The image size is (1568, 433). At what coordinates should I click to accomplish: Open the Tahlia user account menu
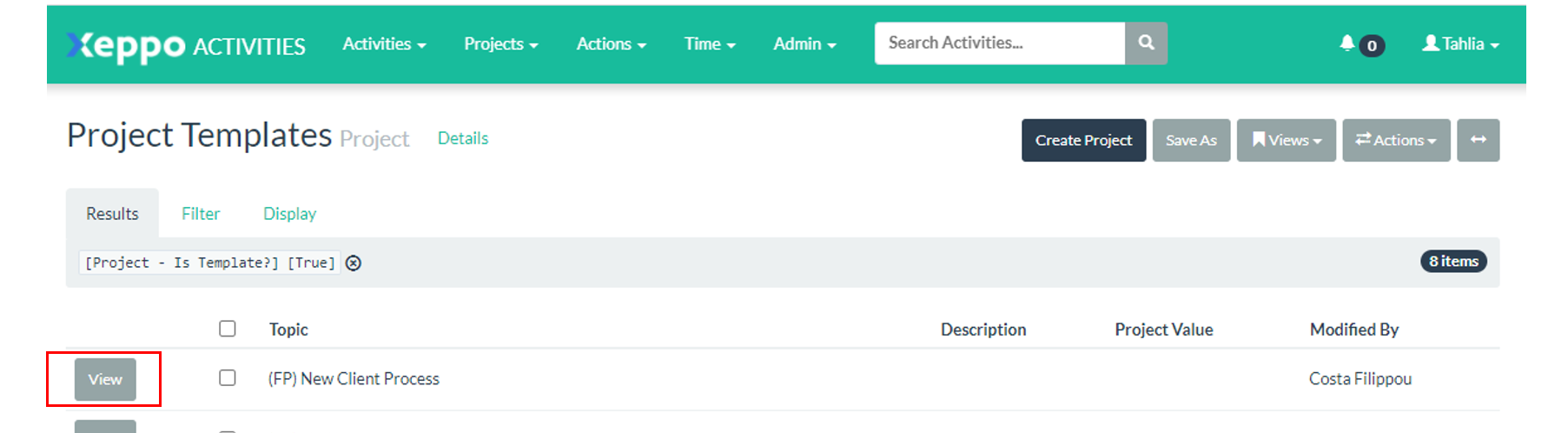[1460, 44]
